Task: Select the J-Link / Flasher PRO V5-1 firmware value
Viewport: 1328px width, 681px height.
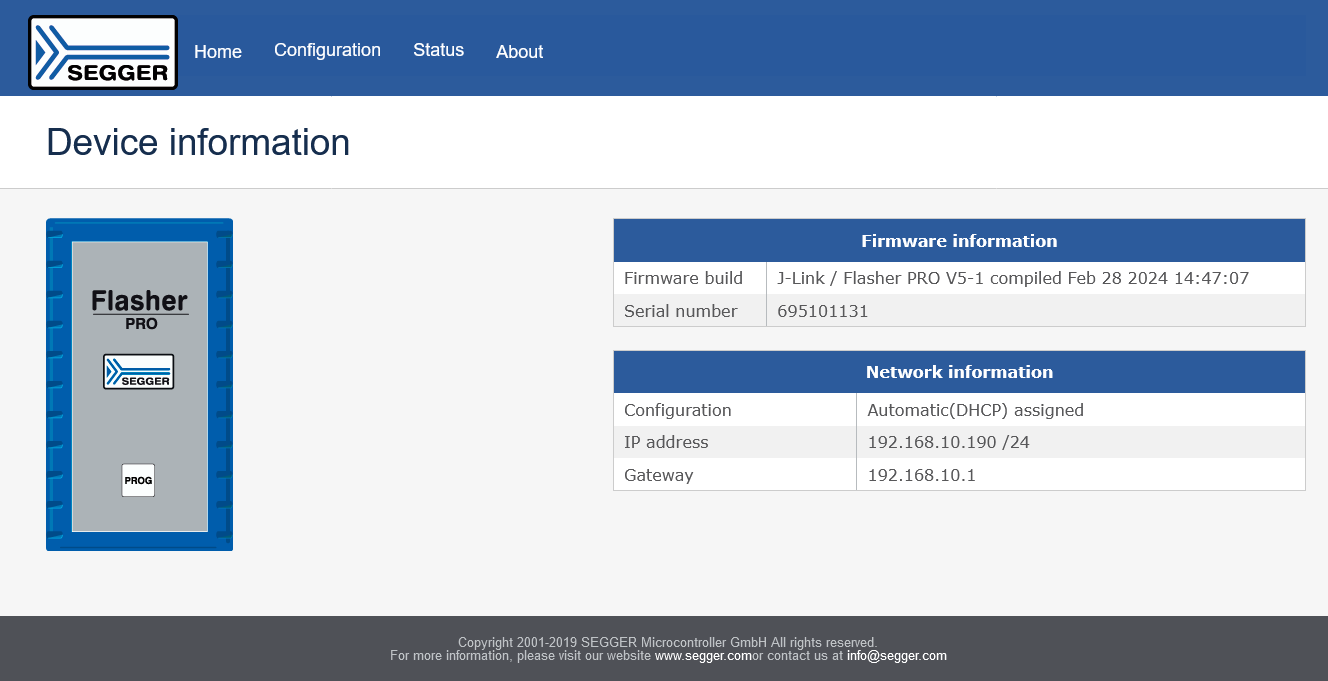Action: [x=1036, y=278]
